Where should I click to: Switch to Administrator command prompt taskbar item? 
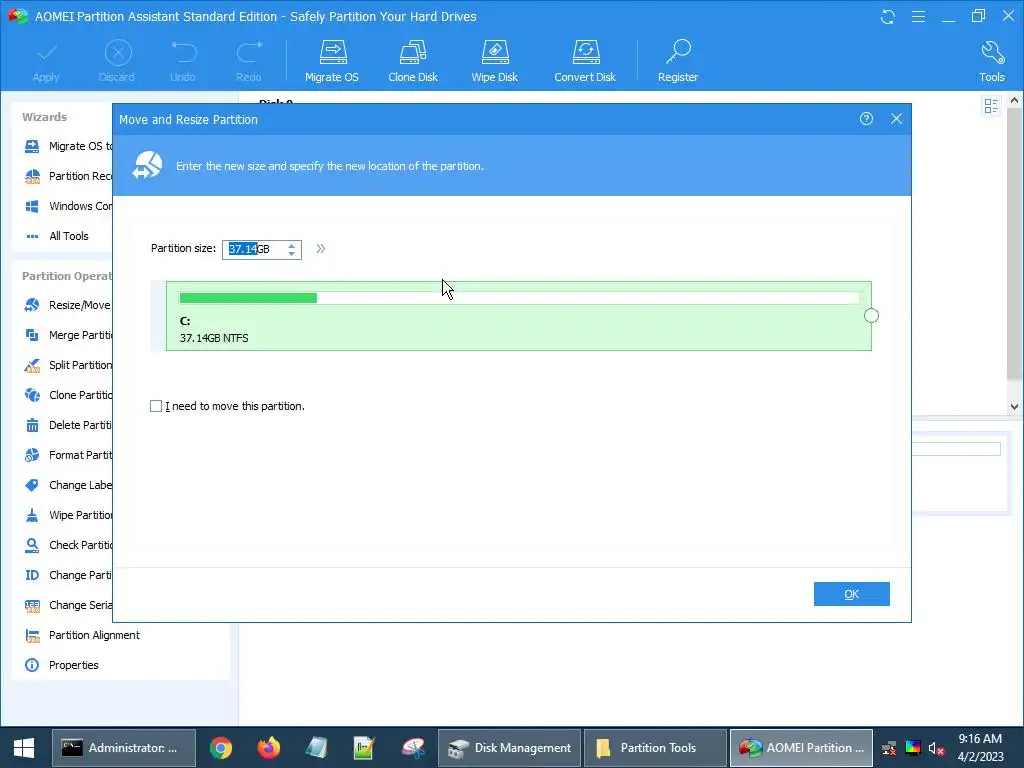click(123, 748)
